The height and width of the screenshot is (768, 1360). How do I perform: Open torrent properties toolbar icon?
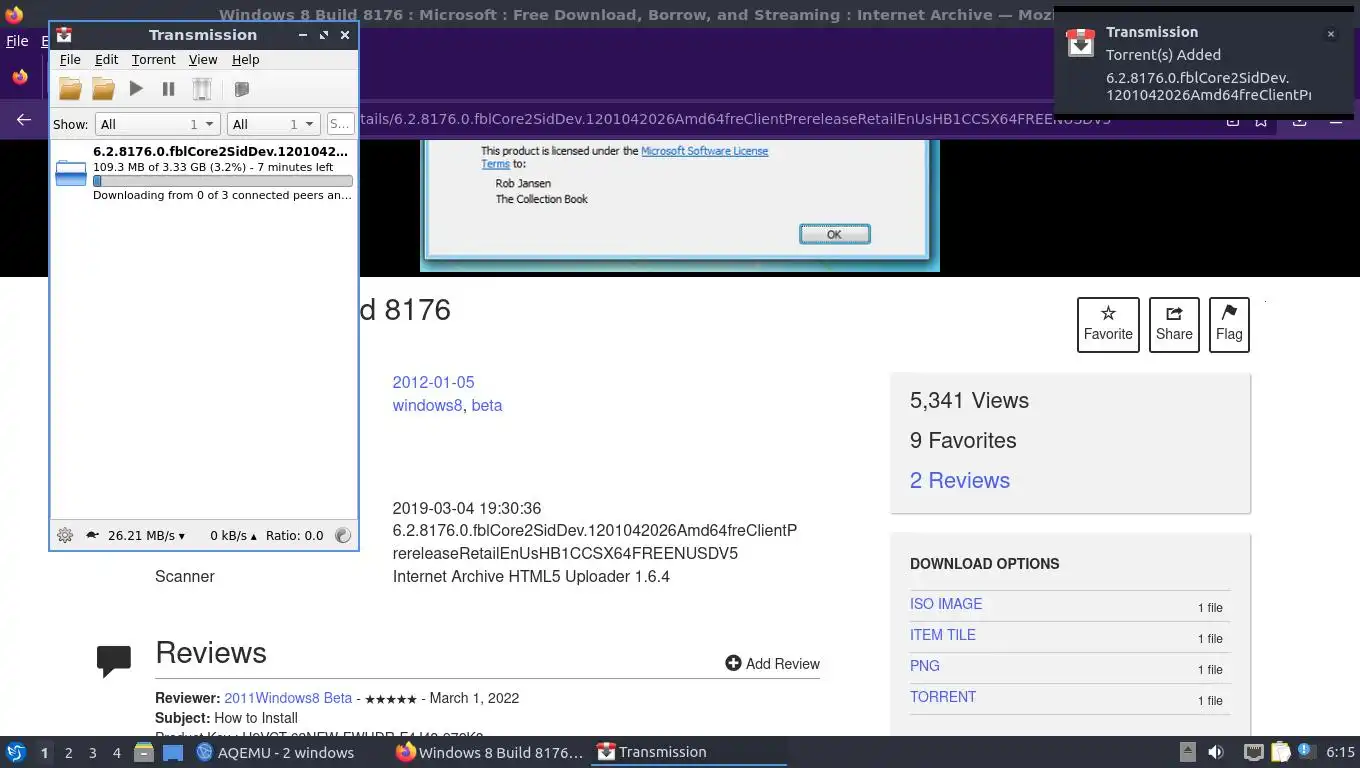coord(241,89)
